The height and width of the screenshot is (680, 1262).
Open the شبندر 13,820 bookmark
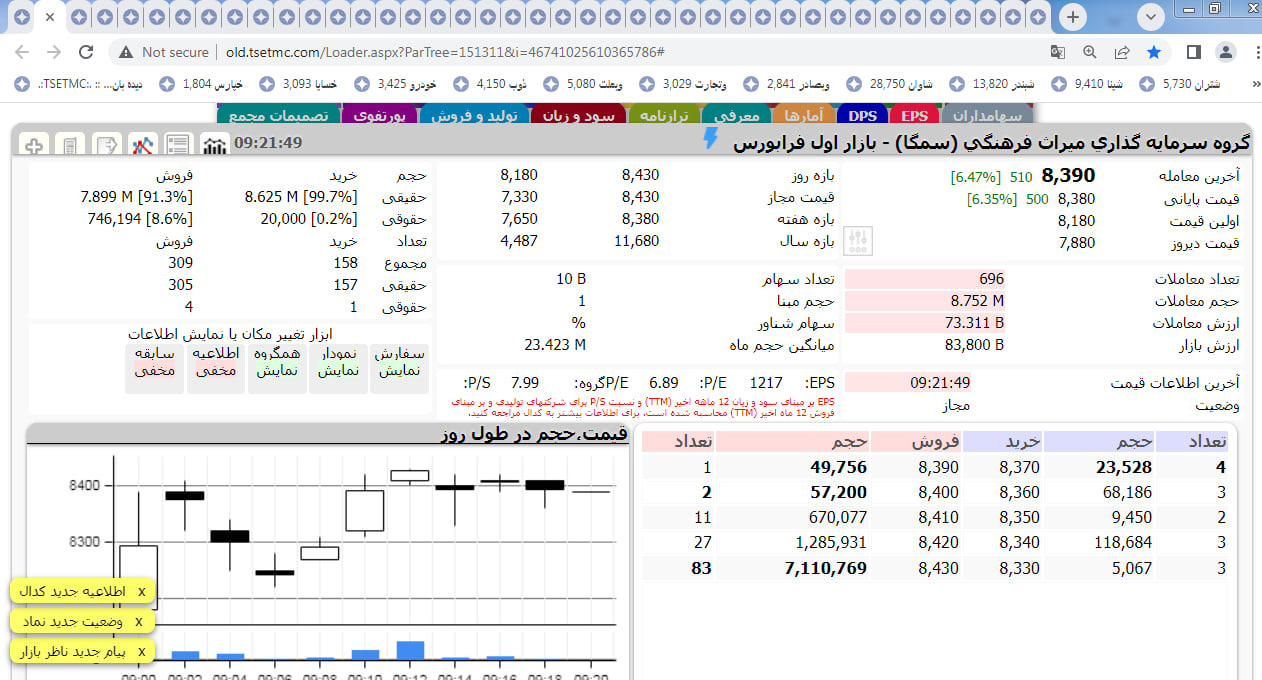[993, 84]
